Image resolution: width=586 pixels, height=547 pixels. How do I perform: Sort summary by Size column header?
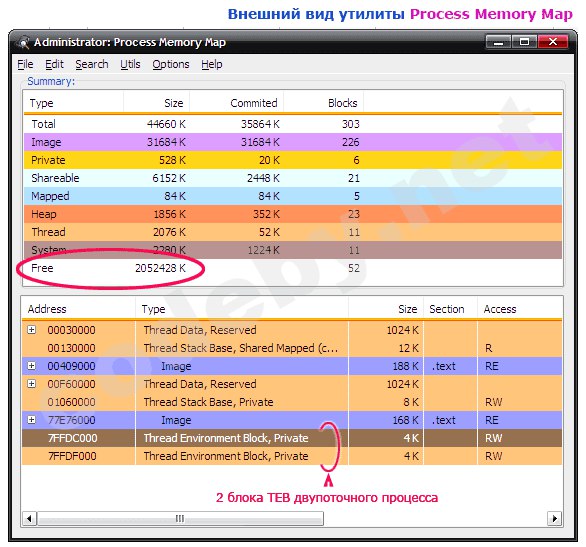click(157, 103)
